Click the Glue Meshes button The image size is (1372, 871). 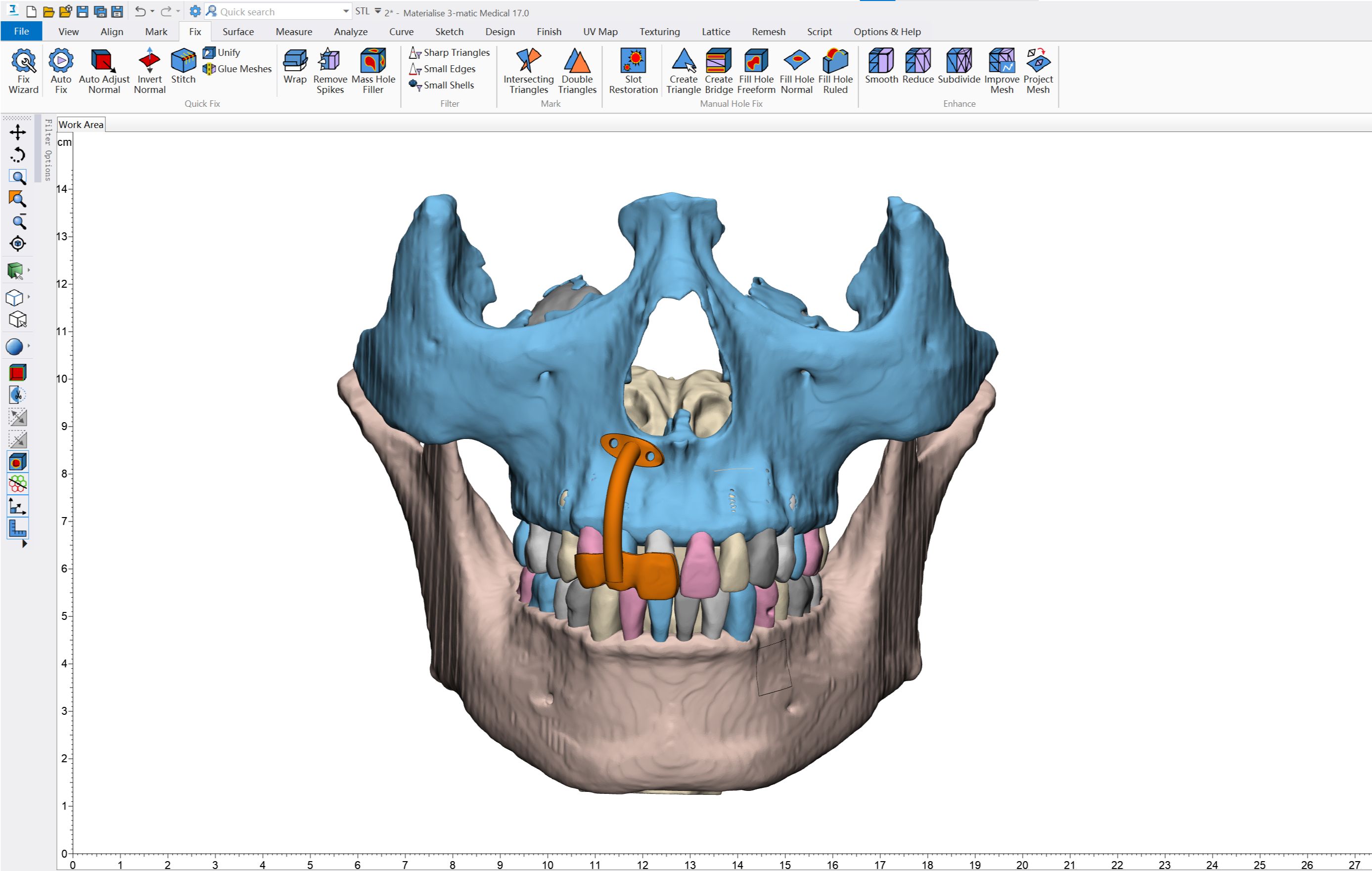(x=237, y=69)
